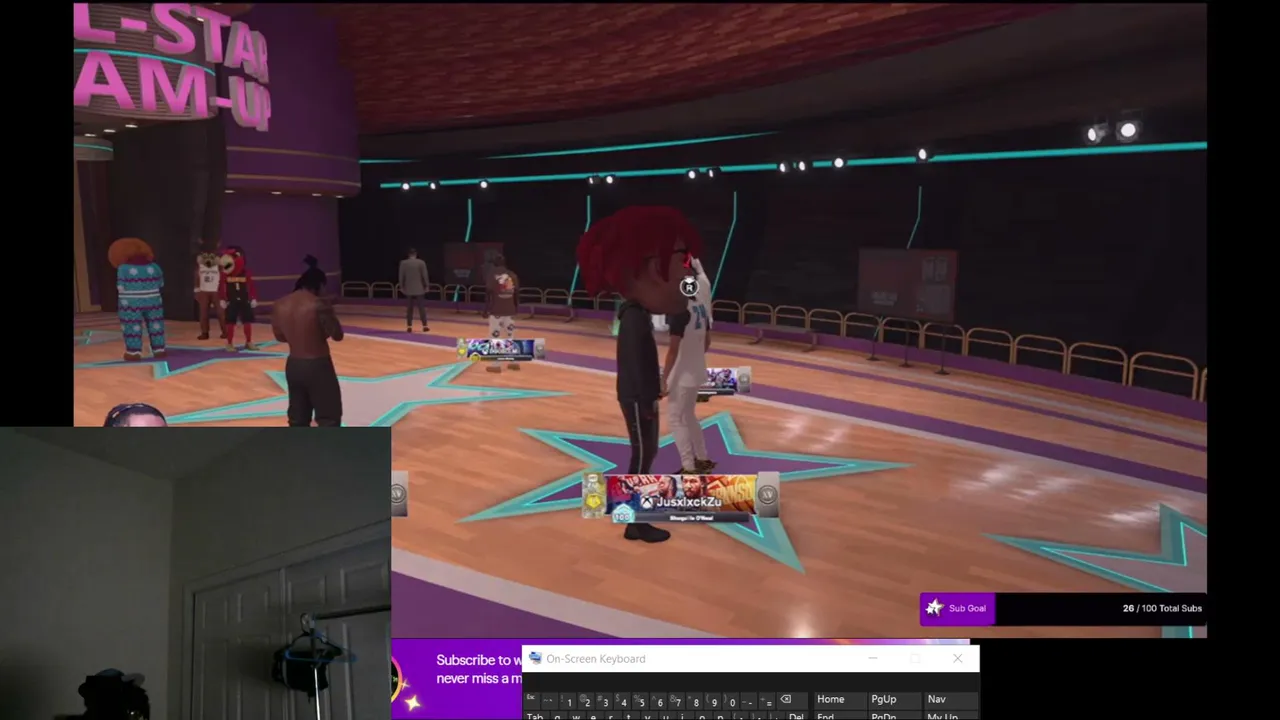
Task: Tap the 1 key on the On-Screen Keyboard
Action: click(569, 700)
